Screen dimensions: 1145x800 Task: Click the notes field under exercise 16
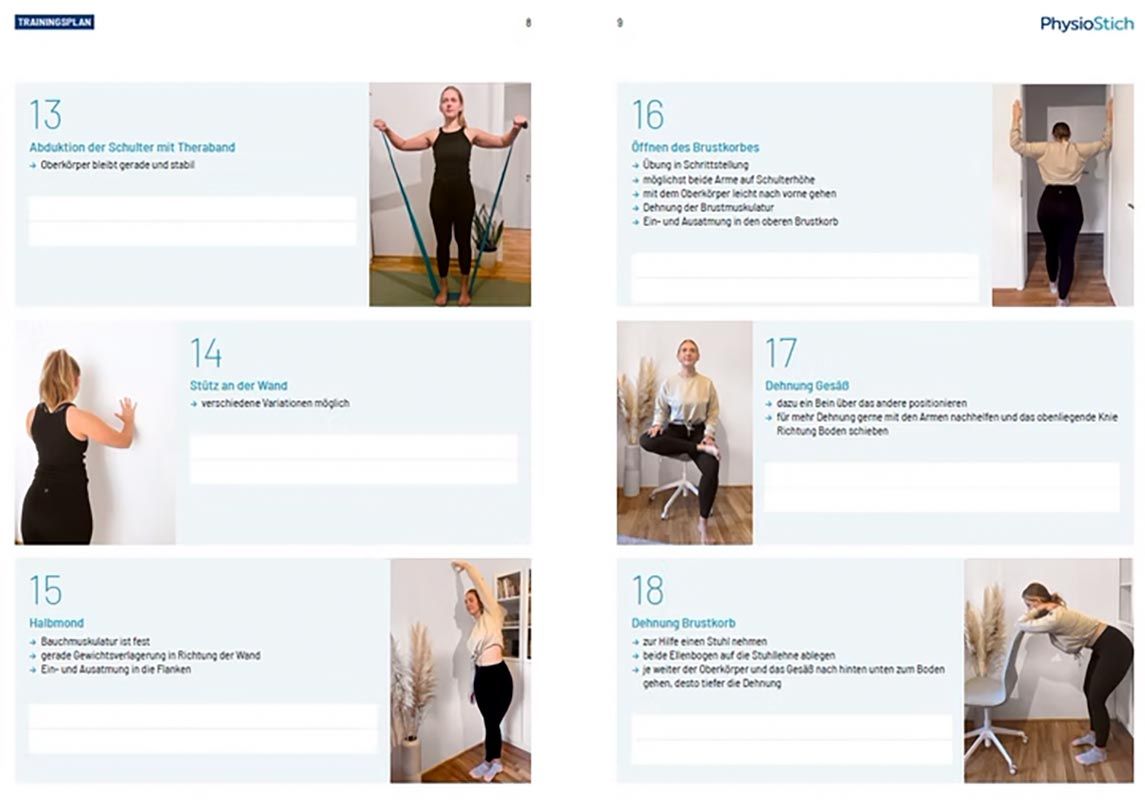(805, 277)
